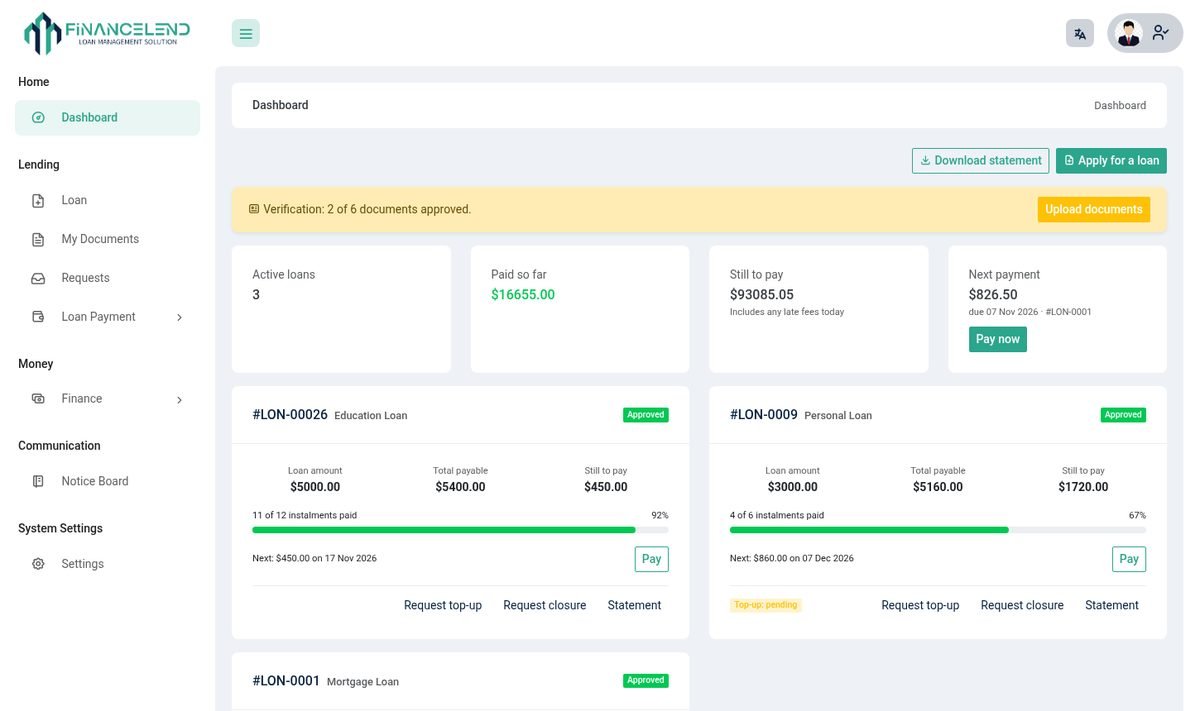Select the Paid so far $16655.00 value
This screenshot has width=1200, height=711.
[x=523, y=295]
